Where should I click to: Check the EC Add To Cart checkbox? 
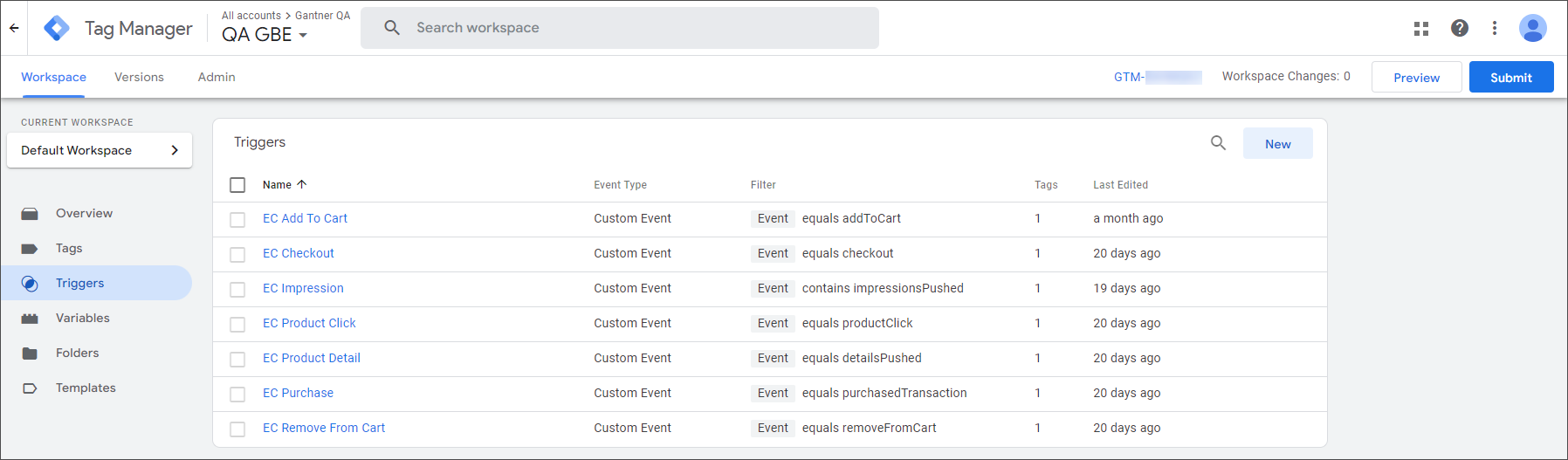pyautogui.click(x=237, y=219)
